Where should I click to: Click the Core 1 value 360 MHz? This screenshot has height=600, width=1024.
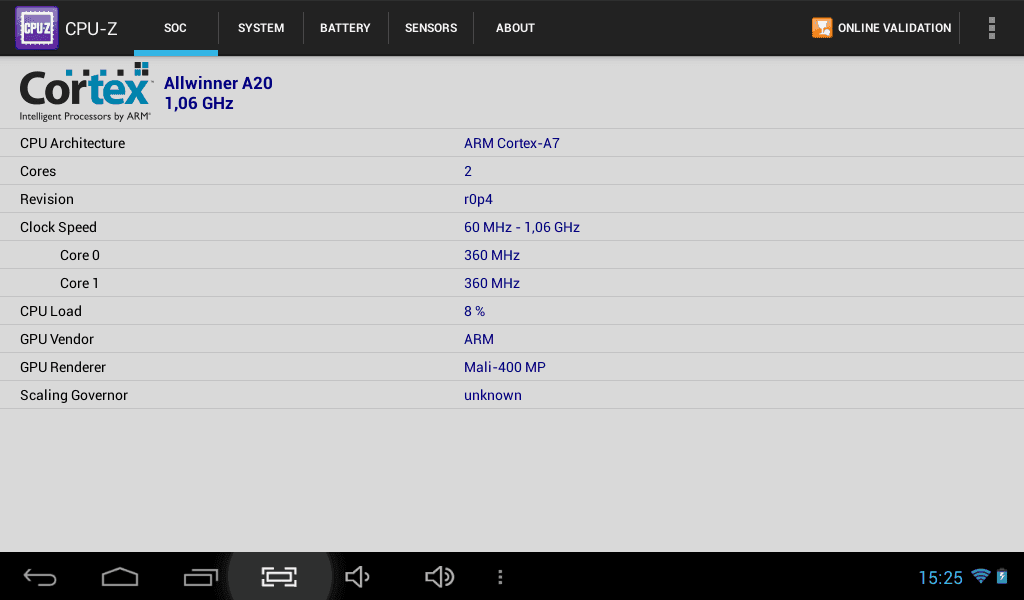492,283
